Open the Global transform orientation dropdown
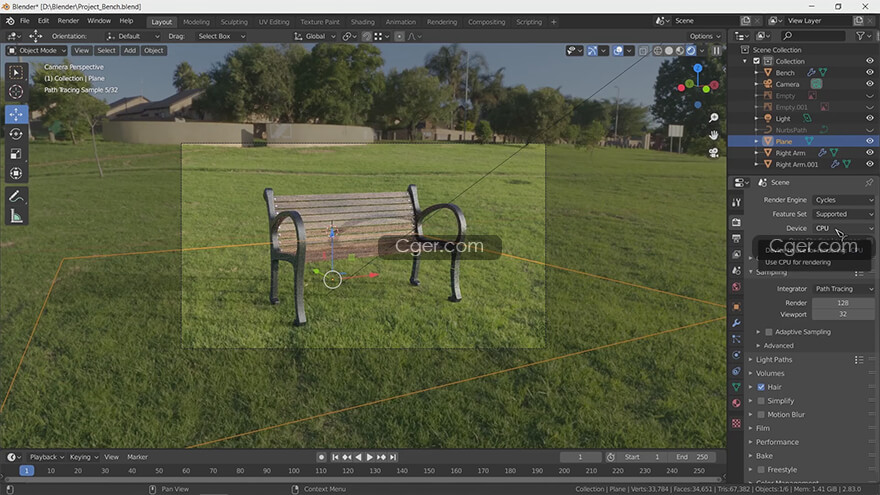880x495 pixels. click(314, 36)
